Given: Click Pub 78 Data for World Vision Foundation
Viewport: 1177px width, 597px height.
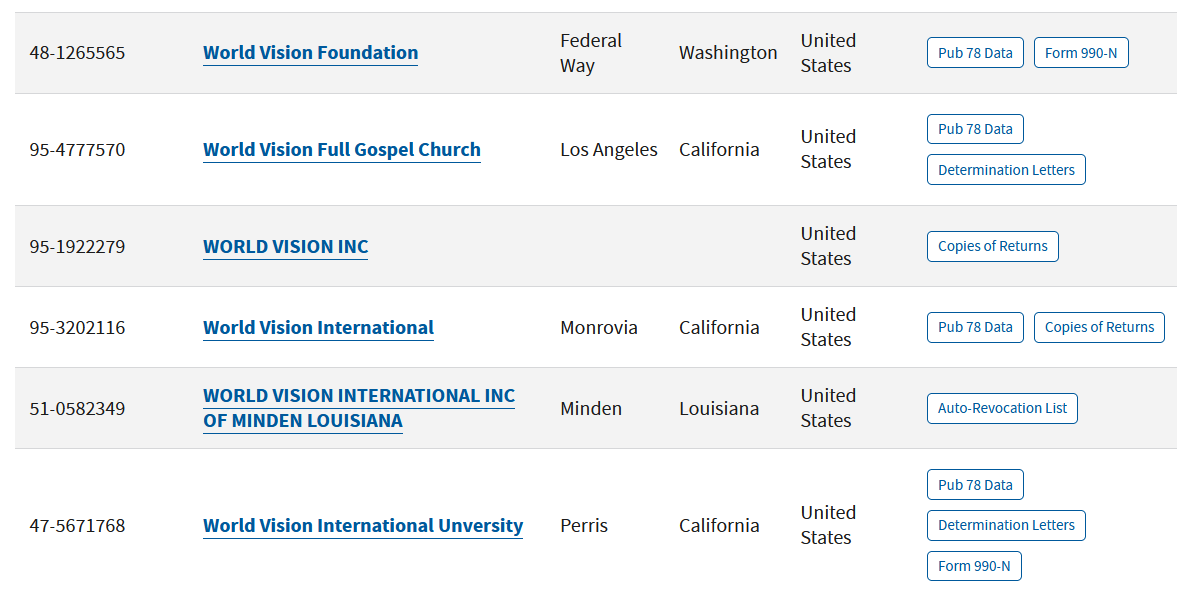Looking at the screenshot, I should [x=975, y=53].
